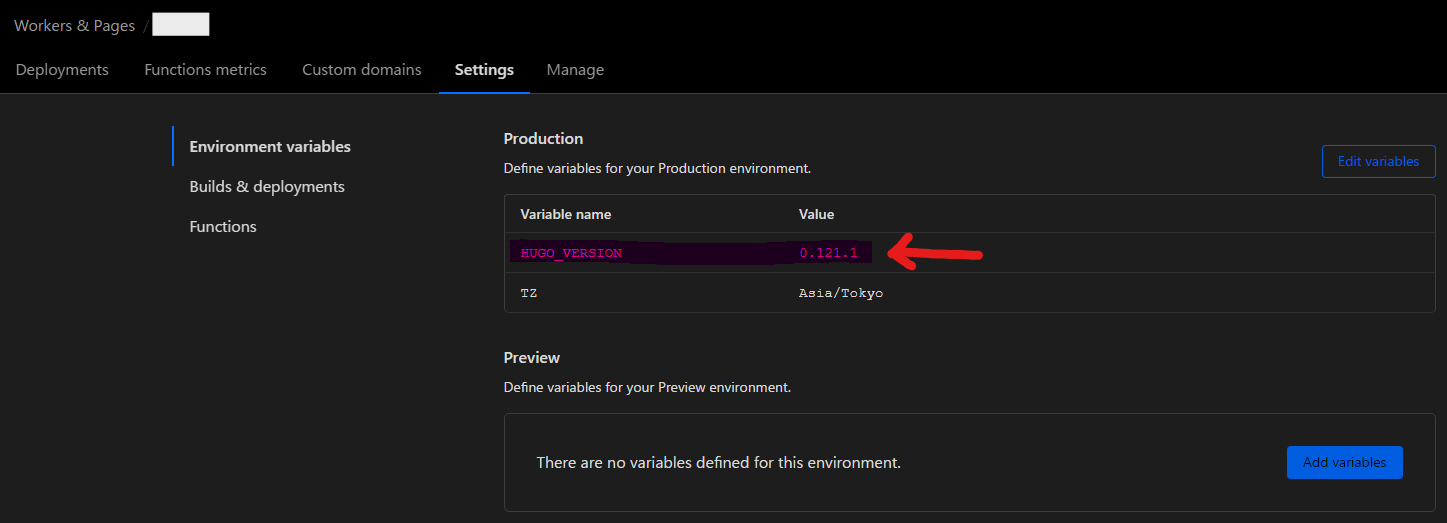The image size is (1447, 523).
Task: Open the Manage tab
Action: (575, 70)
